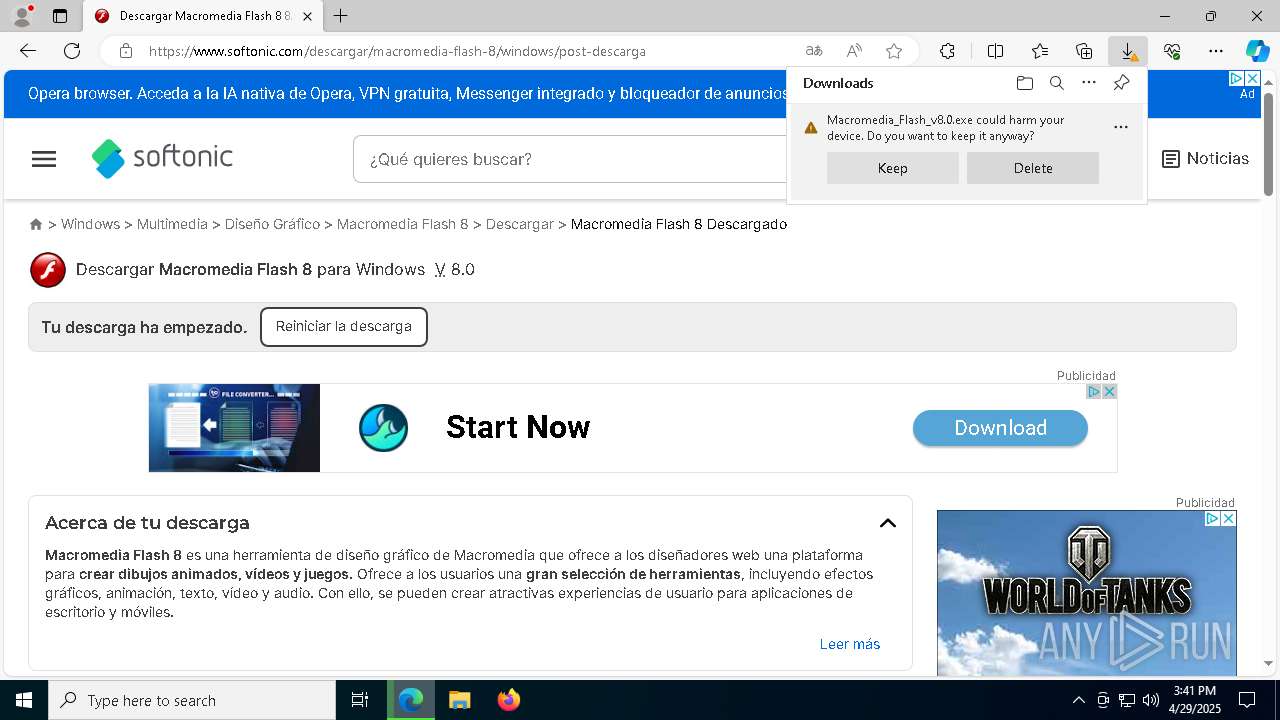View site information lock icon

point(125,51)
